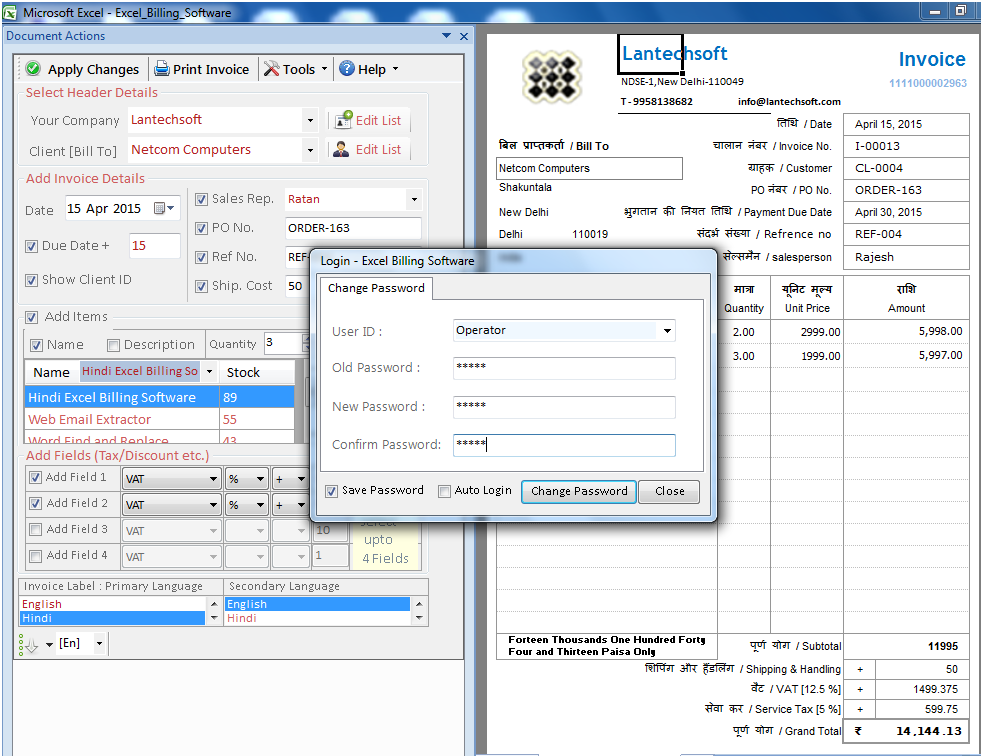981x756 pixels.
Task: Click the Grand Total 14,144.13 cell
Action: 906,731
